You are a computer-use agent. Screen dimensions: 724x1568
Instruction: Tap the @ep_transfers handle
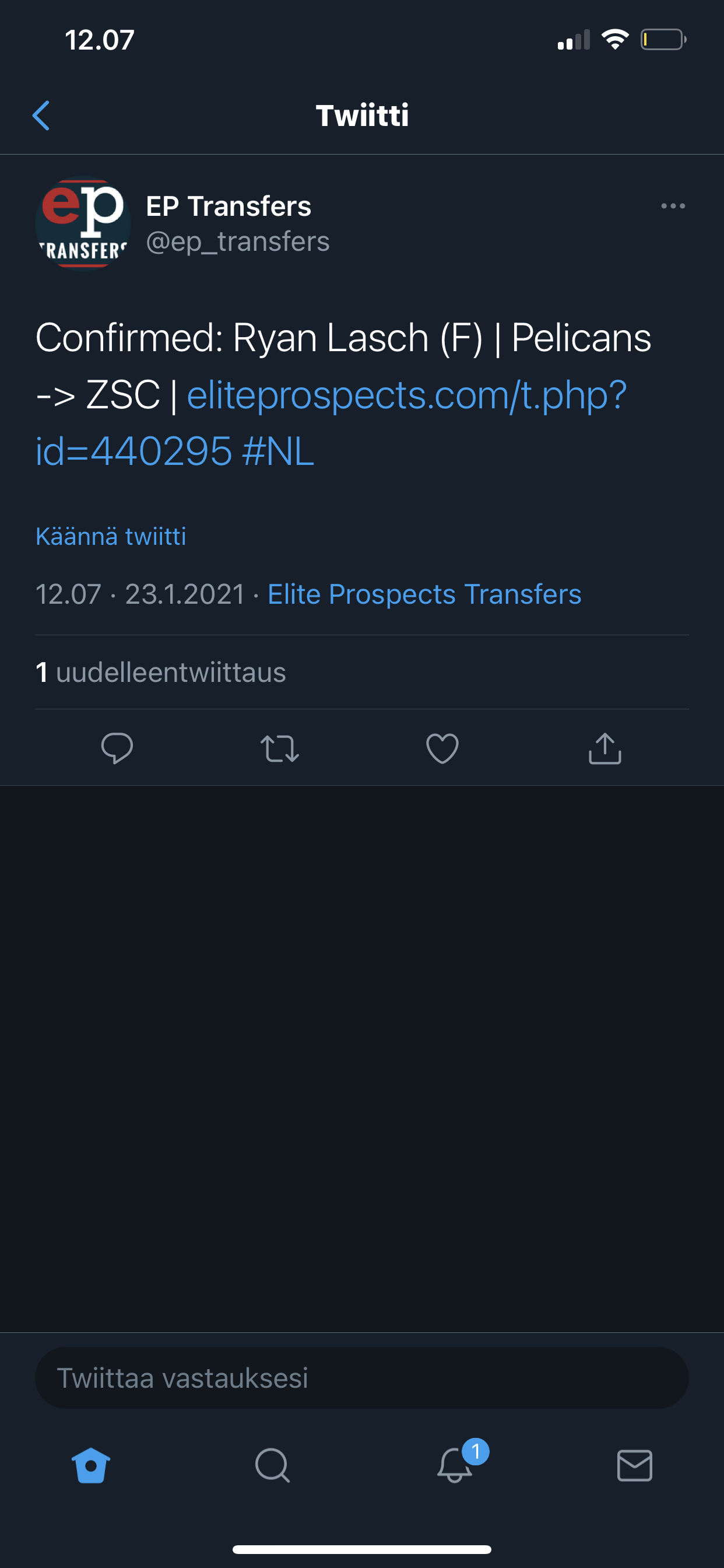point(237,242)
